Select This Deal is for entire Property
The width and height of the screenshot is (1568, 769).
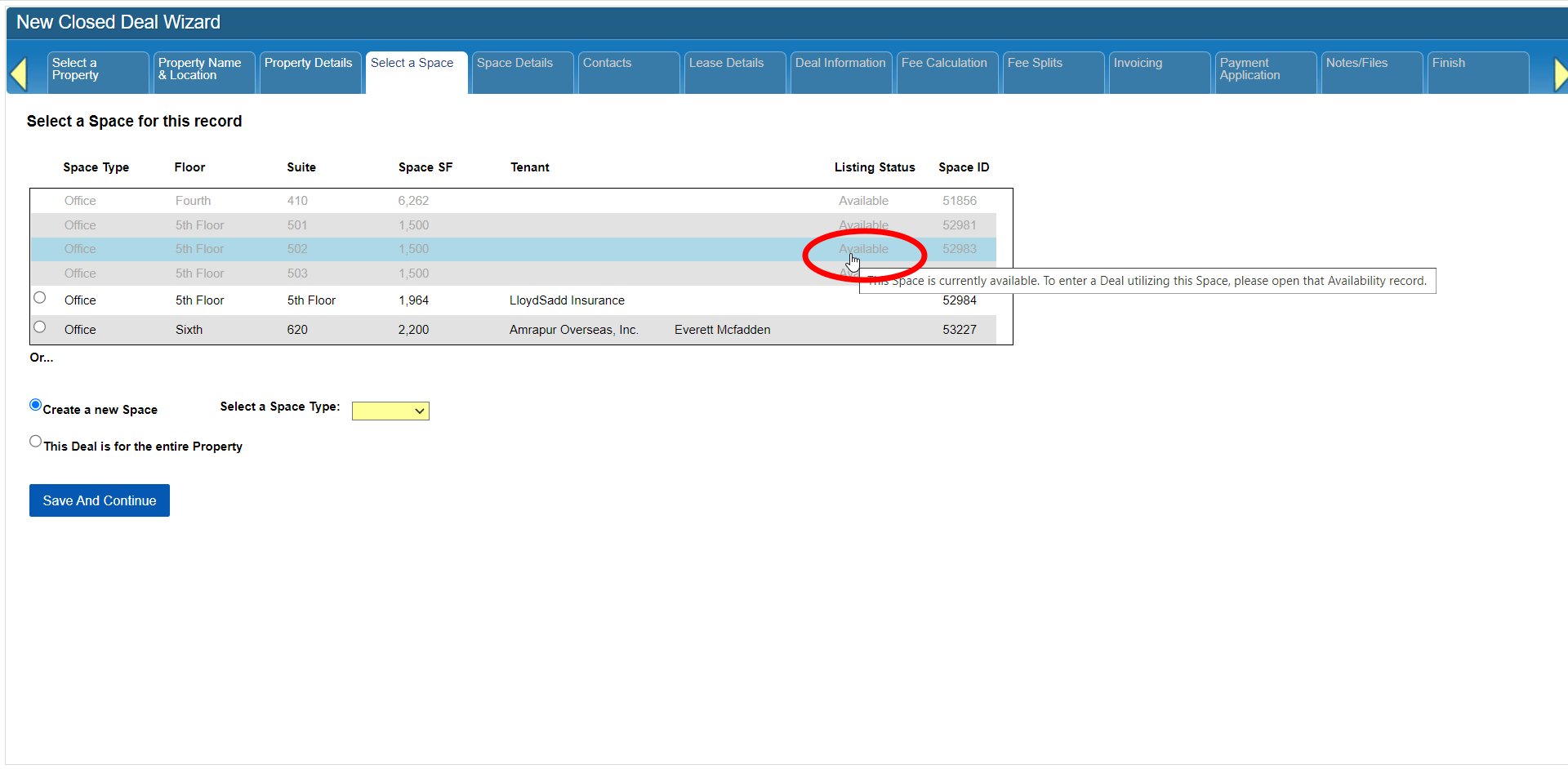point(35,442)
